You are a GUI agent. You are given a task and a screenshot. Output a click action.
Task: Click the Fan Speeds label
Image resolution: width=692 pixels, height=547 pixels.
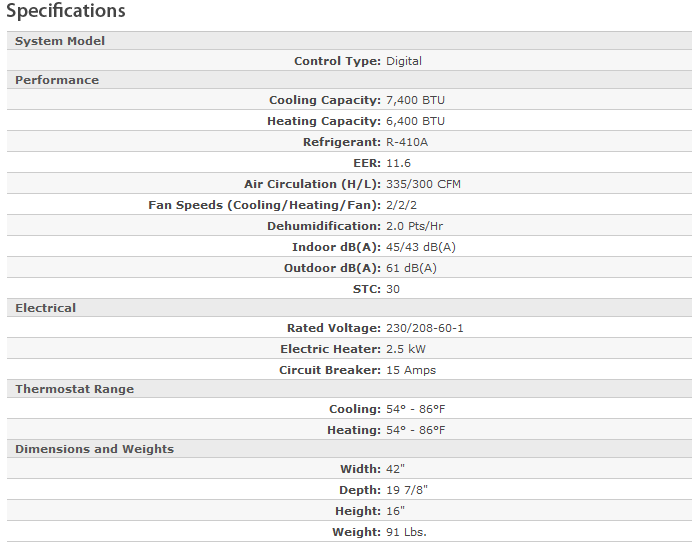coord(264,205)
